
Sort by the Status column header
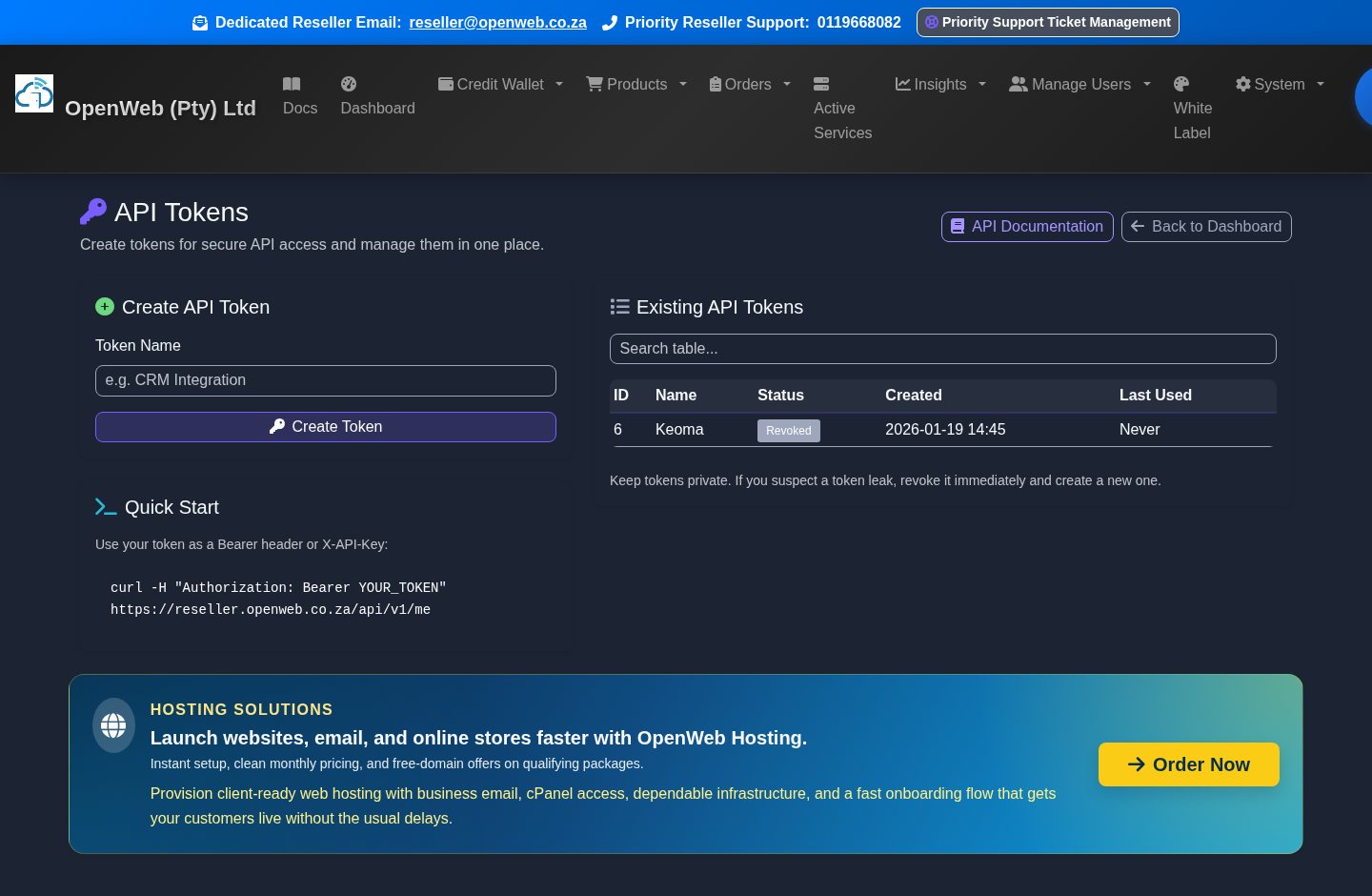click(781, 396)
